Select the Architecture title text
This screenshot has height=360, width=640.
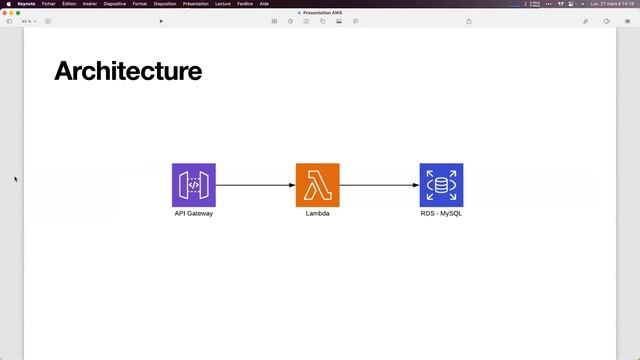[128, 71]
